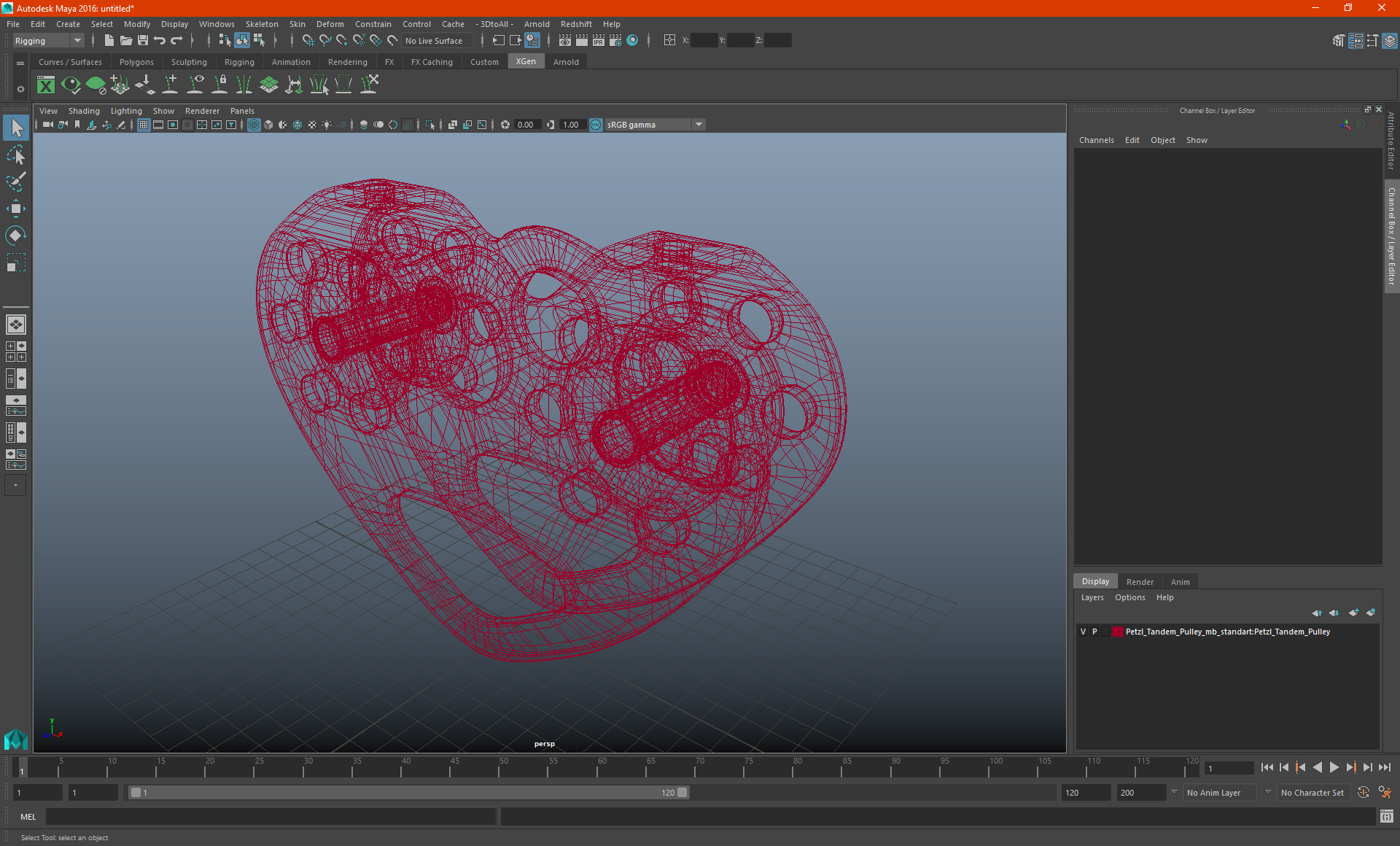Drag the exposure slider value 0.00
The height and width of the screenshot is (846, 1400).
point(525,124)
